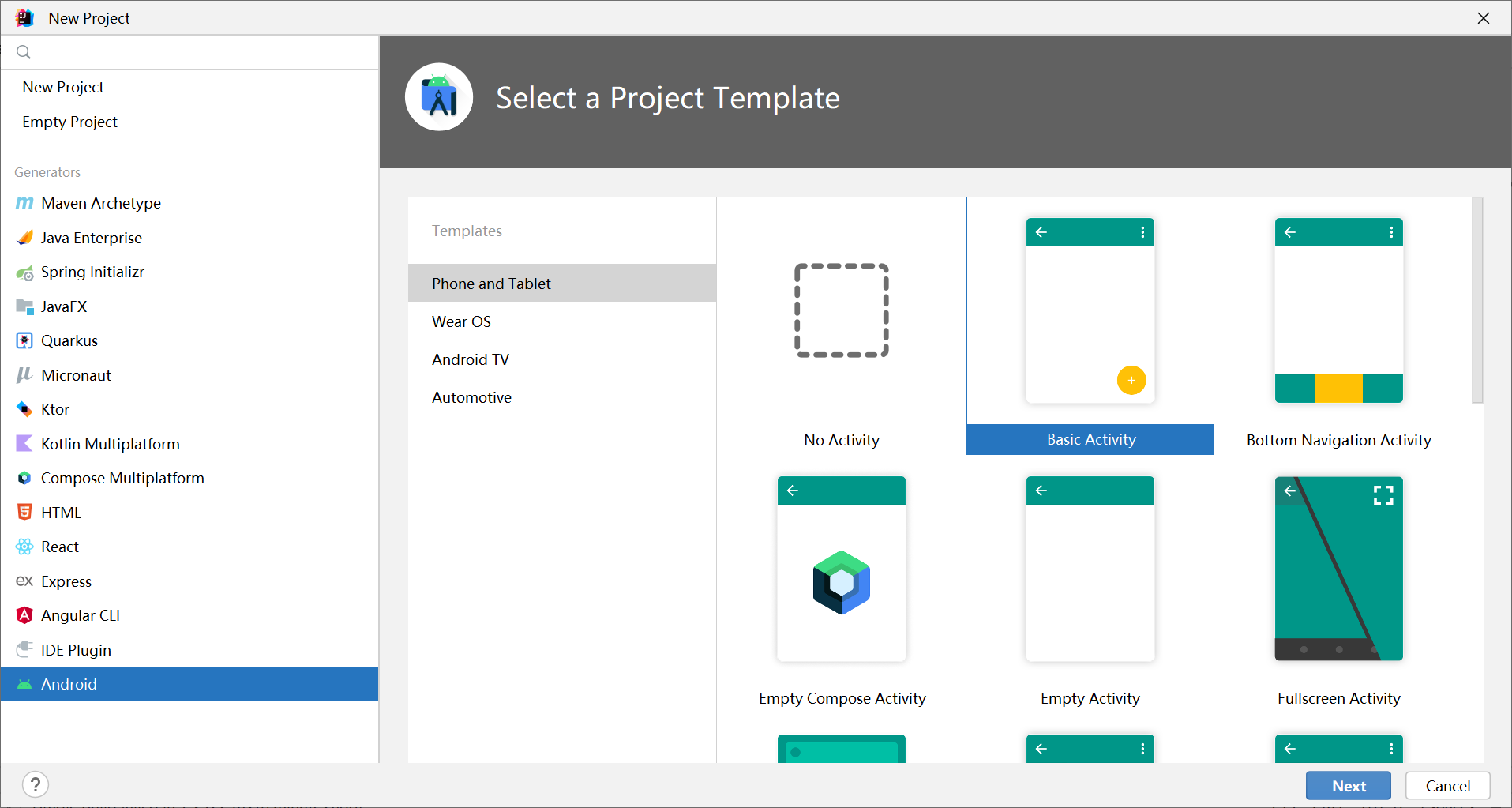
Task: Select the Java Enterprise generator
Action: [x=189, y=238]
